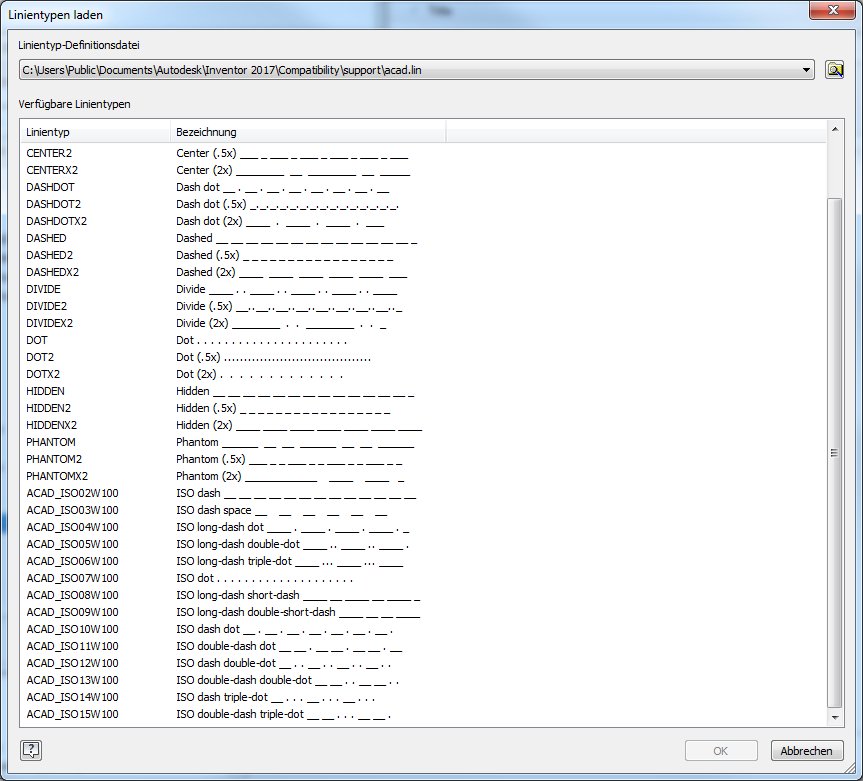Click the 'ISO double-dash triple-dot' description
Screen dimensions: 863x781
[x=283, y=714]
